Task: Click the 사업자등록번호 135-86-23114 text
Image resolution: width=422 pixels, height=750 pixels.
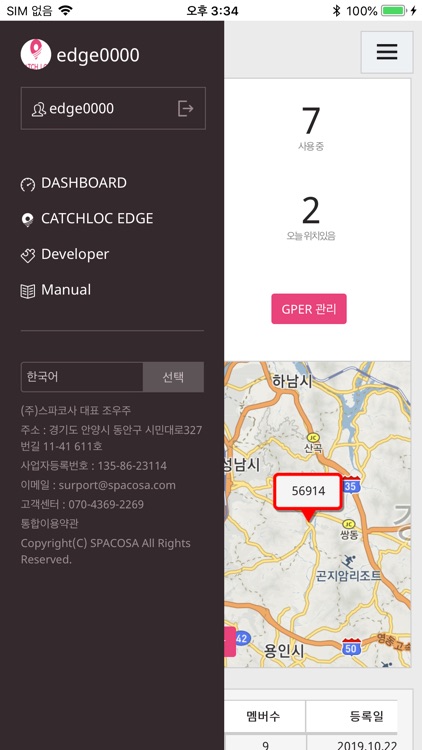Action: [x=94, y=466]
